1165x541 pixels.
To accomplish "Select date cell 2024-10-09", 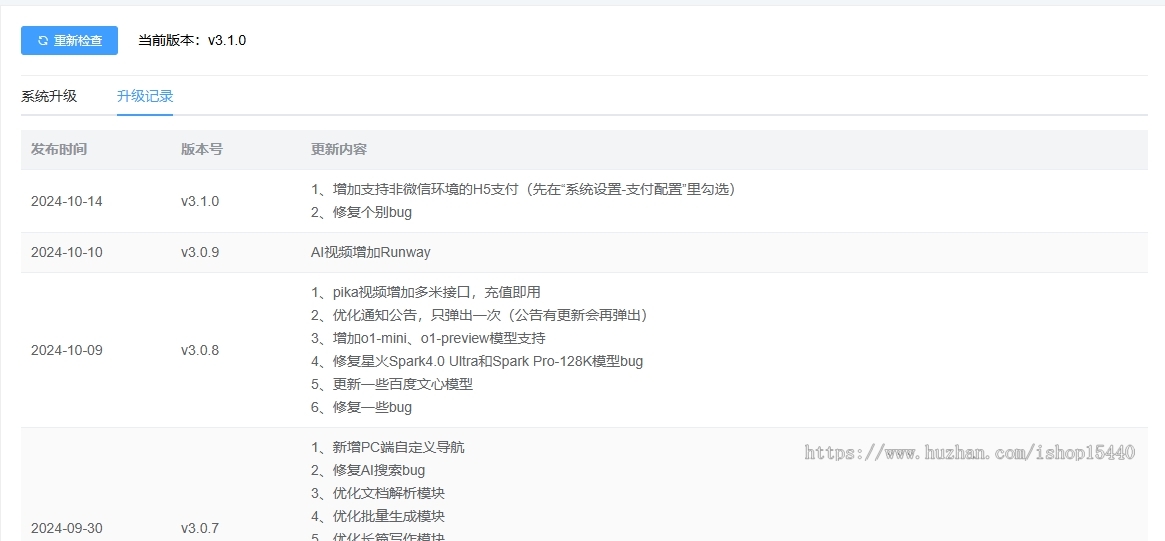I will click(67, 350).
